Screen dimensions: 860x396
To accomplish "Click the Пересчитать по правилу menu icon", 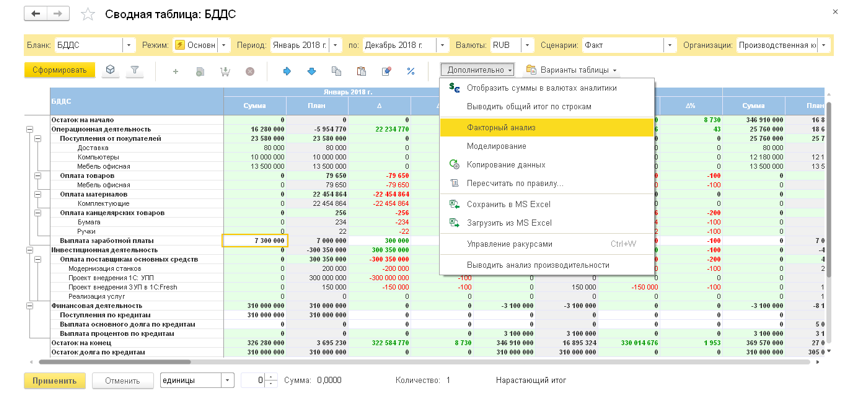I will tap(454, 183).
